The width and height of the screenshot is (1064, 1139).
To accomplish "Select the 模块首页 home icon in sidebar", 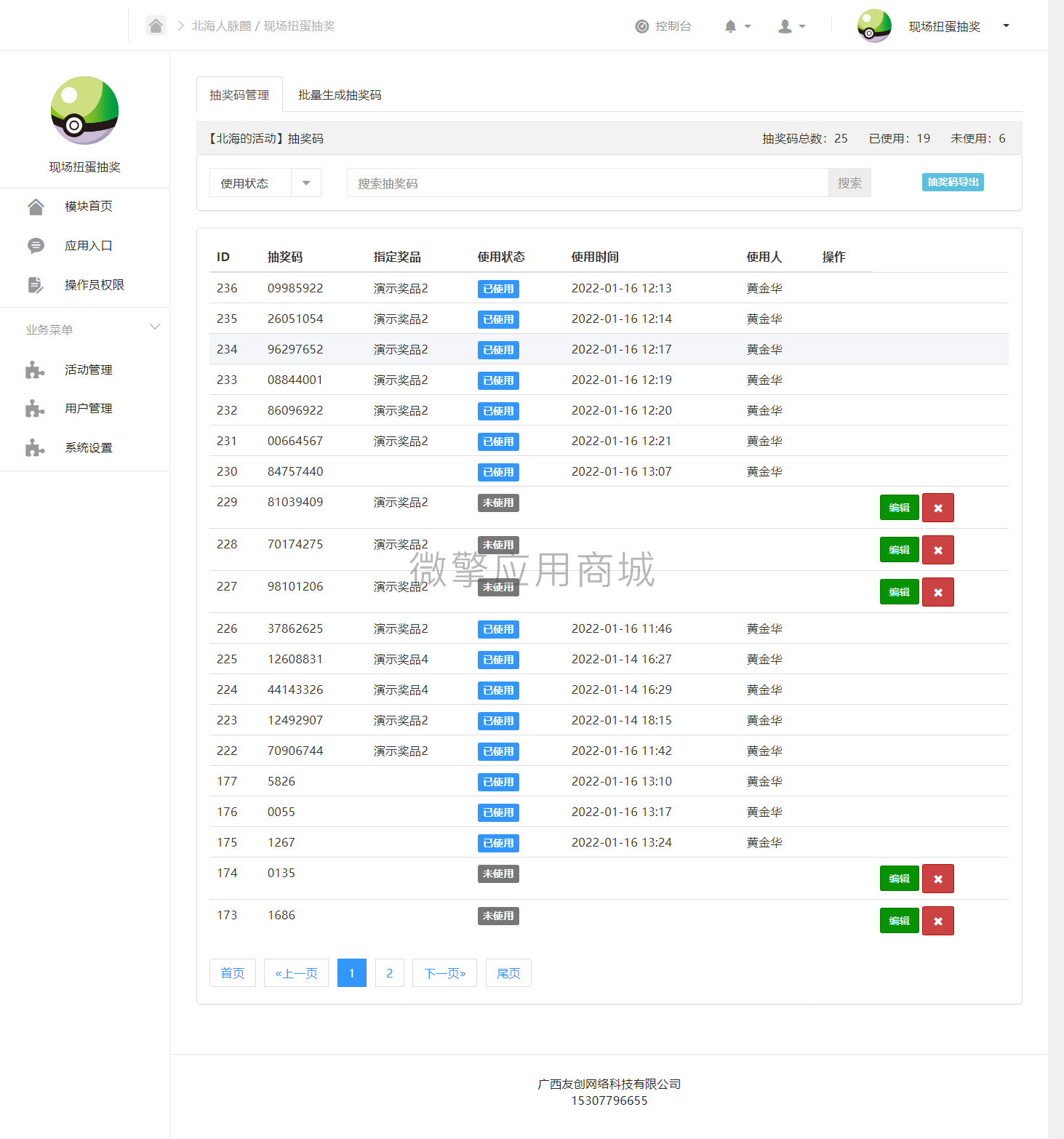I will (36, 207).
